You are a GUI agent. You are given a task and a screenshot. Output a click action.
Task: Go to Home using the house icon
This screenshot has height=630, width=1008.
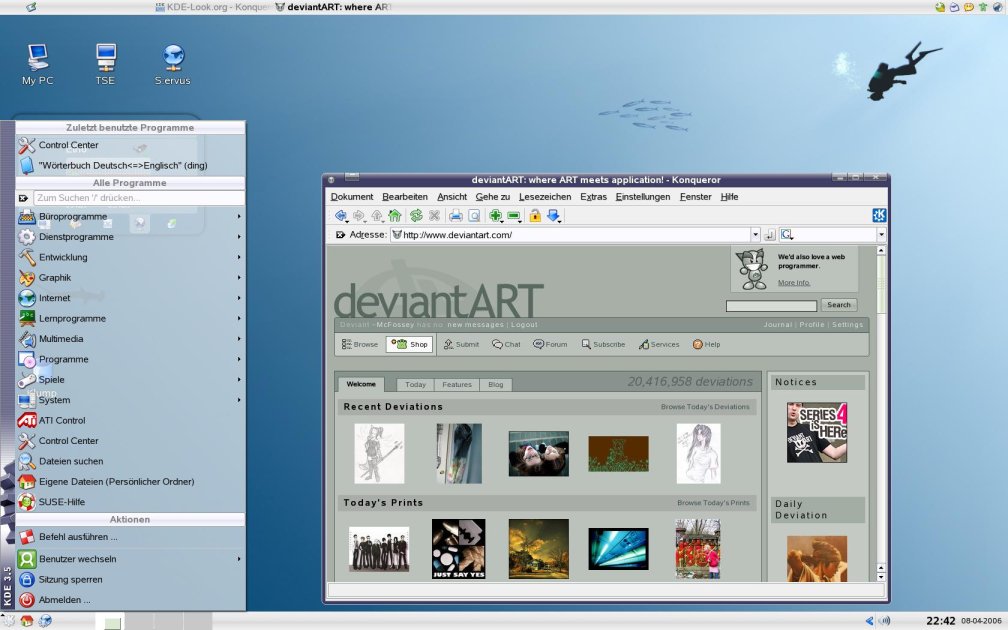(x=395, y=216)
